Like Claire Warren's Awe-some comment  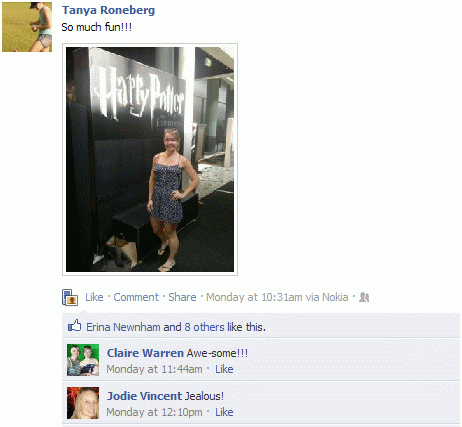coord(224,369)
